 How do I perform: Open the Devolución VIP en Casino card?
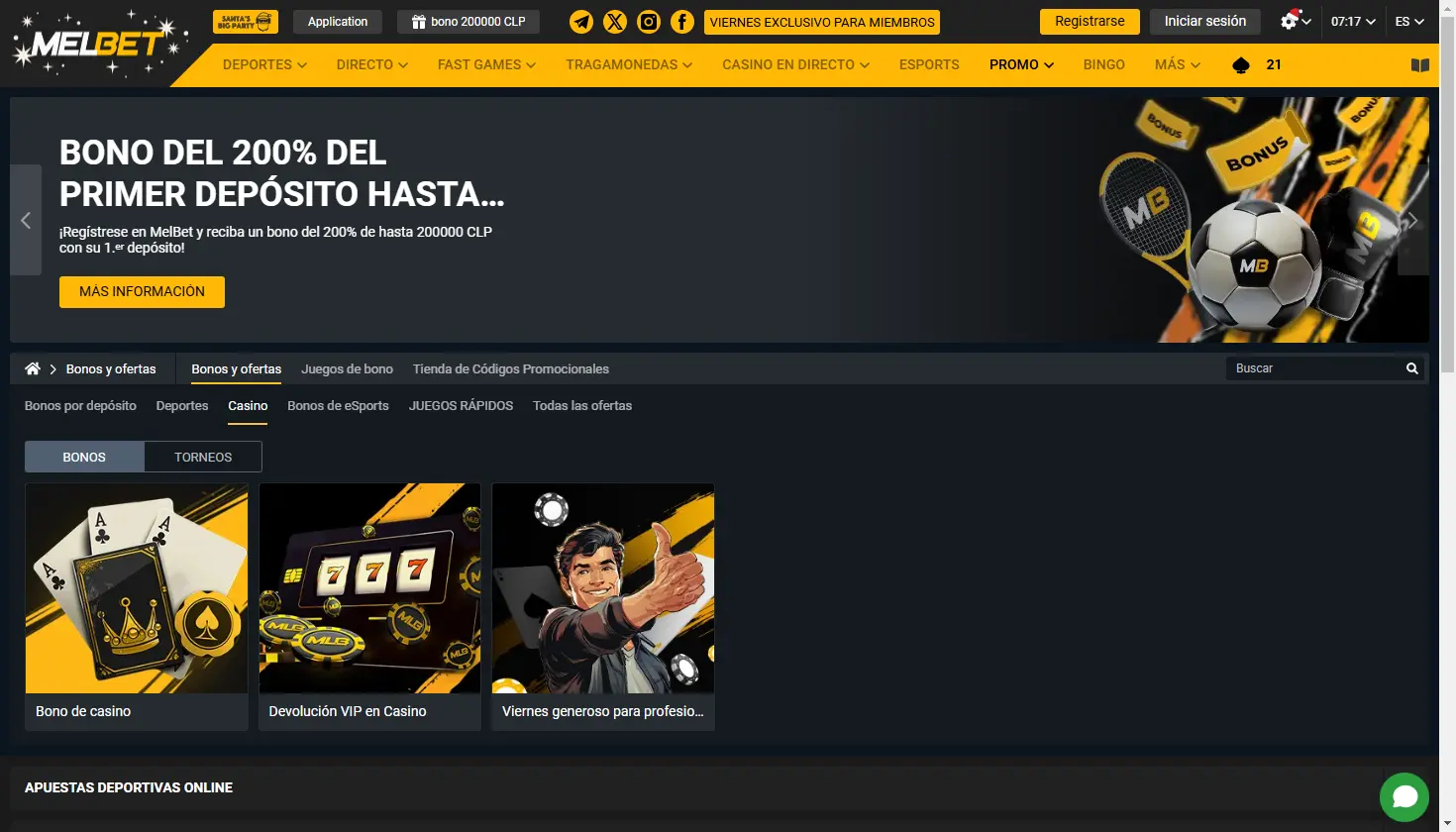(x=369, y=606)
